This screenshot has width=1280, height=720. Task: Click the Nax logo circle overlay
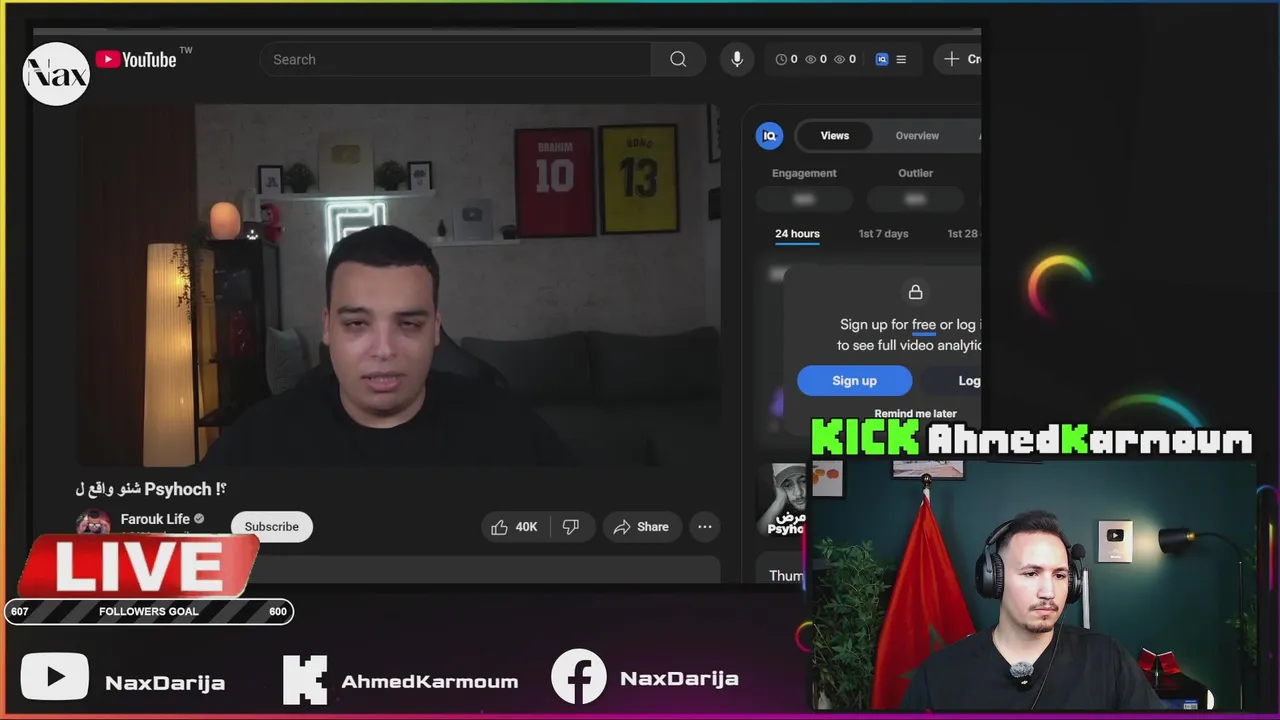[x=56, y=74]
